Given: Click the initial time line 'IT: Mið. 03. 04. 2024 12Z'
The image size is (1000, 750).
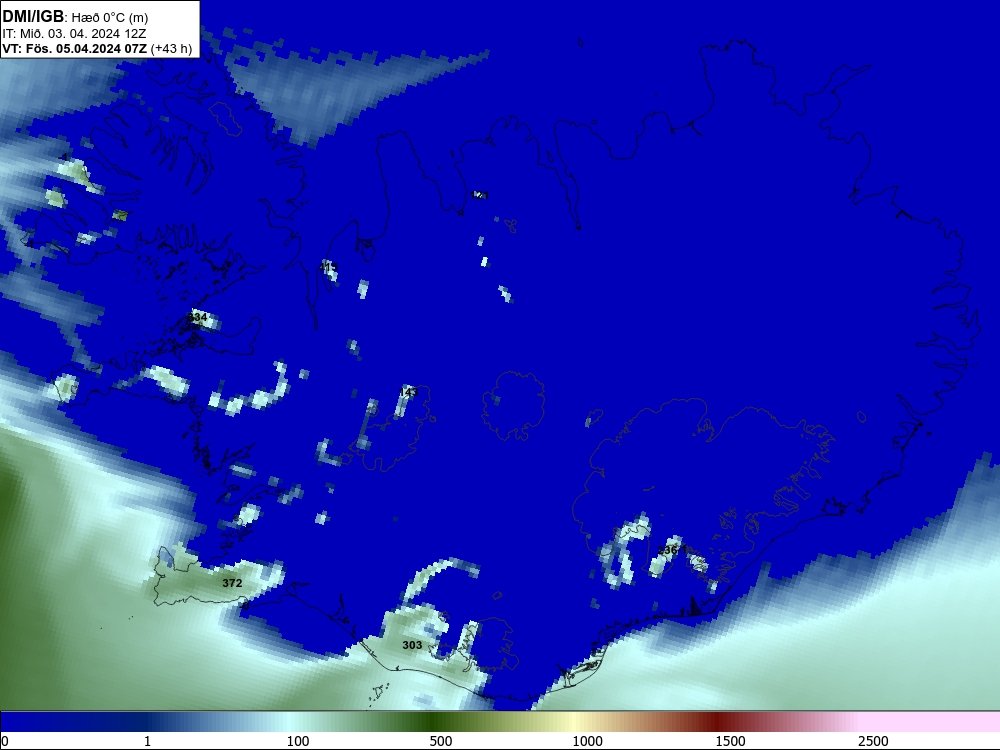Looking at the screenshot, I should pyautogui.click(x=74, y=34).
